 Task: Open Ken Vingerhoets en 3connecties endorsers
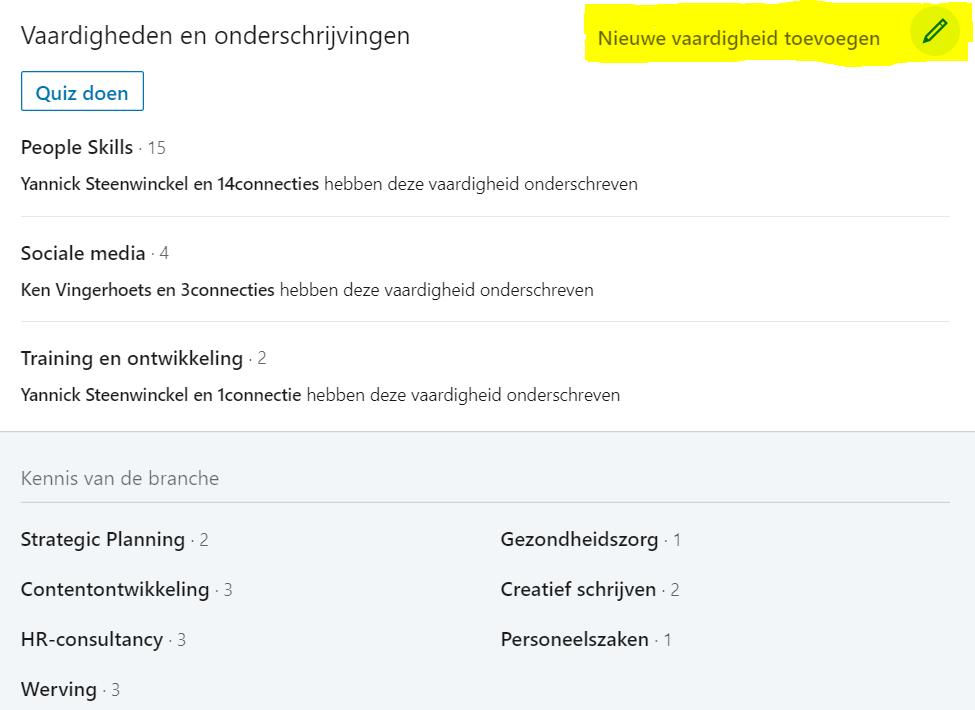point(148,290)
